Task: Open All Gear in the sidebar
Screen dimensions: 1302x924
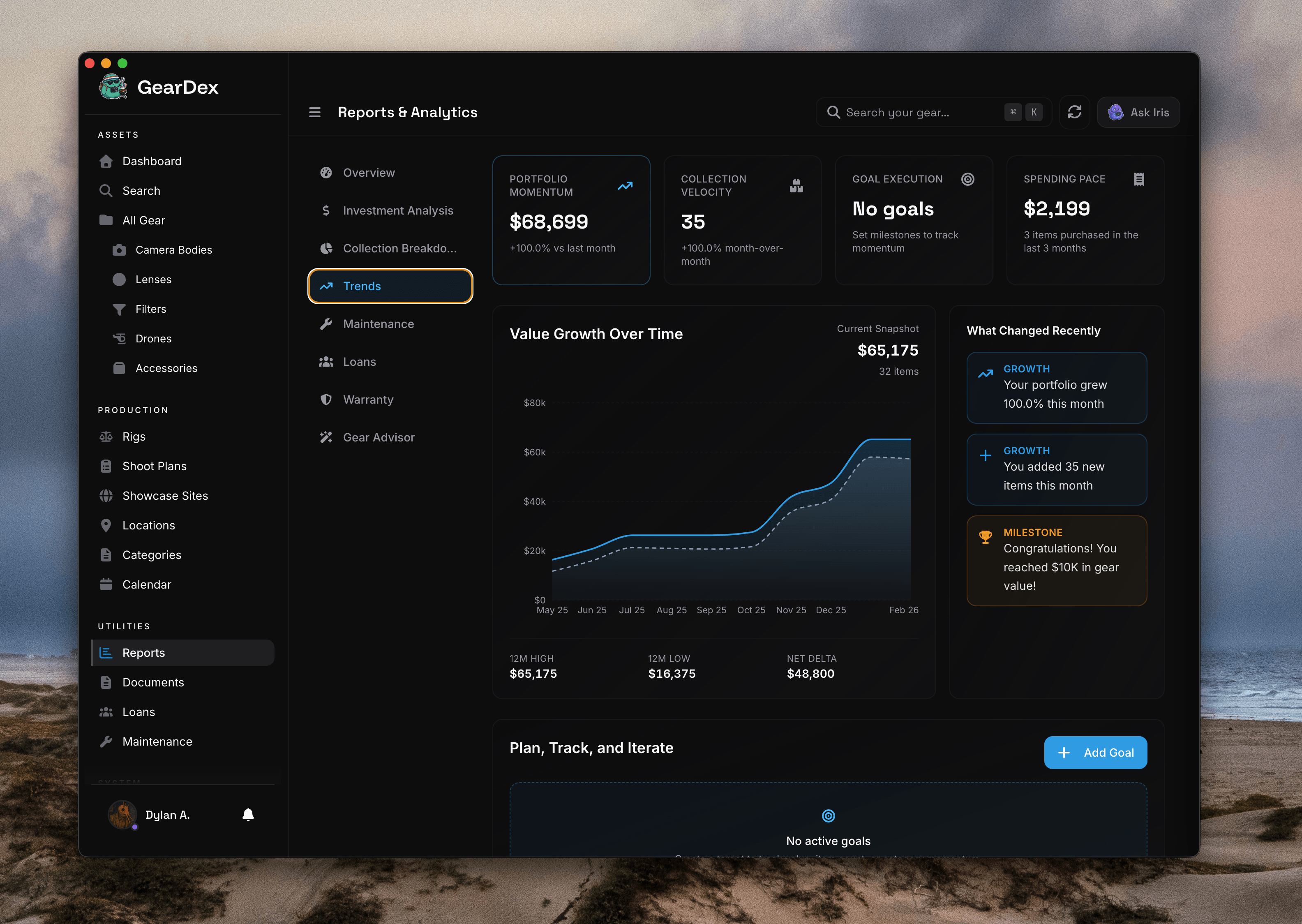Action: pyautogui.click(x=182, y=220)
